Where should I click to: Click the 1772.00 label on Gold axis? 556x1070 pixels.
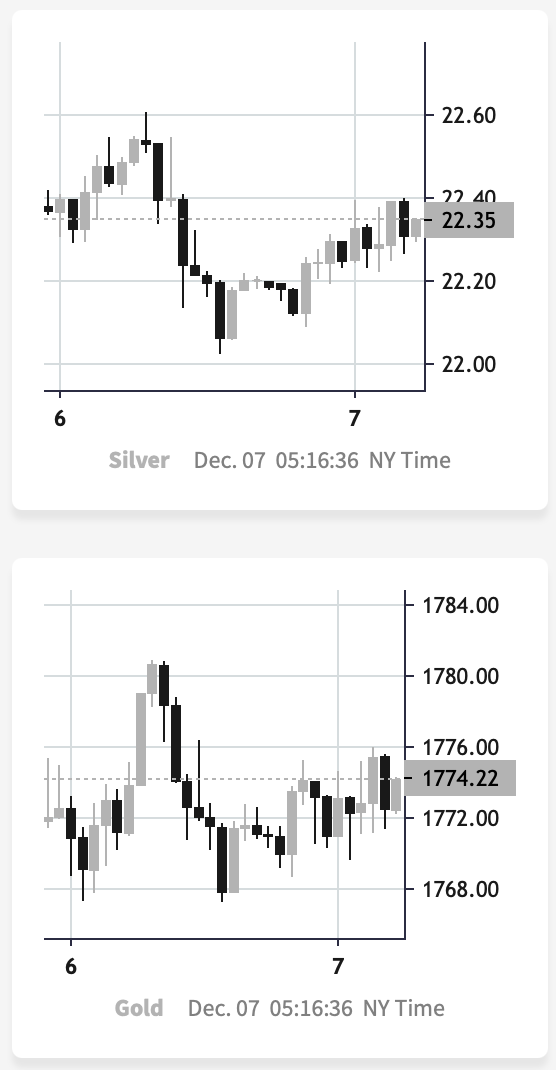pos(460,818)
